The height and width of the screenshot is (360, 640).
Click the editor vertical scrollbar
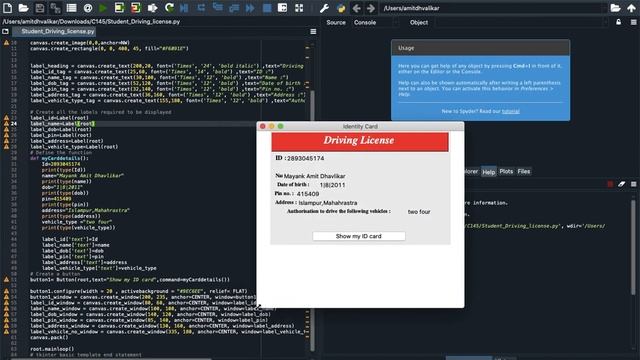click(x=313, y=220)
